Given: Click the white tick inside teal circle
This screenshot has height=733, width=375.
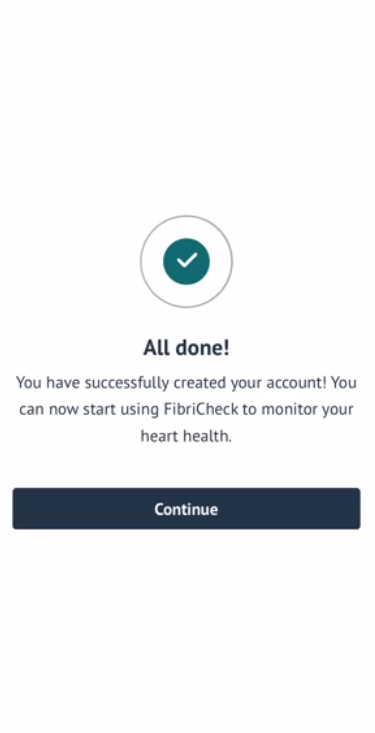Looking at the screenshot, I should click(187, 260).
